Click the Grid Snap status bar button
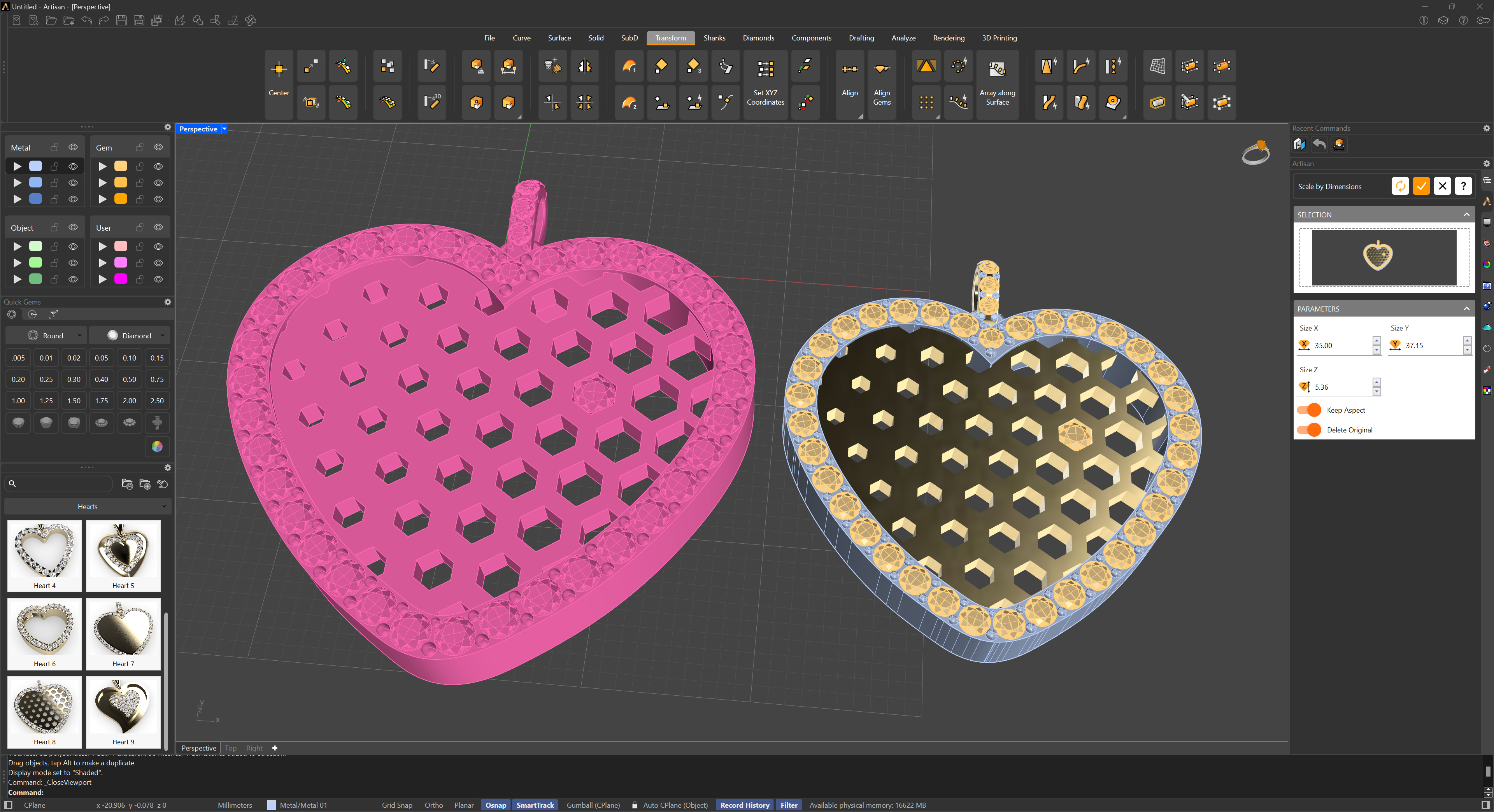Screen dimensions: 1494x812 tap(397, 805)
